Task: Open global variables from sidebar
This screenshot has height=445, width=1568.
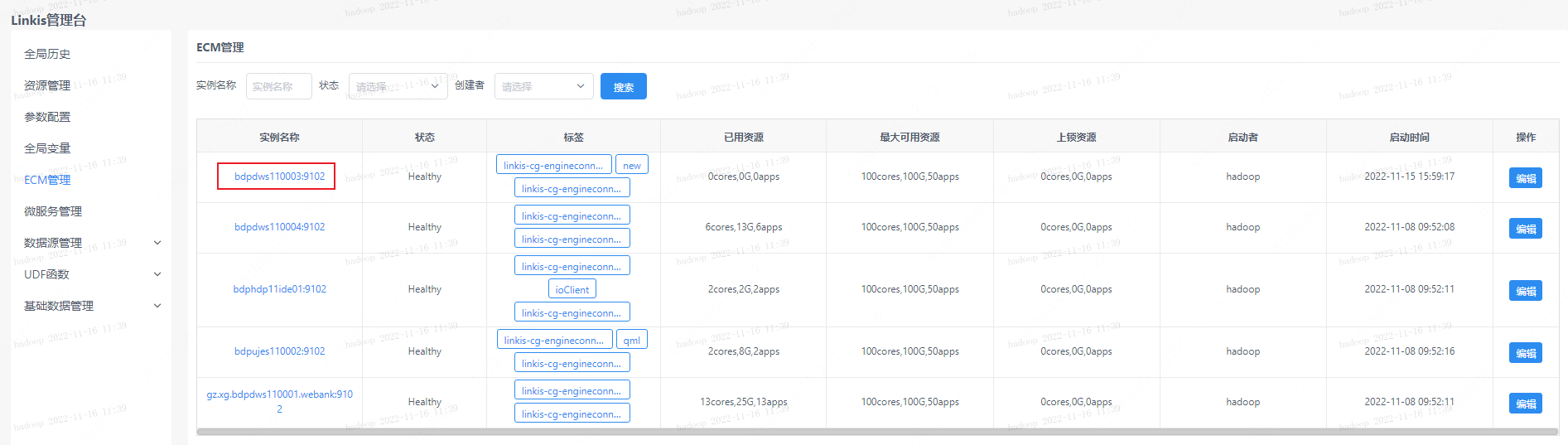Action: 47,148
